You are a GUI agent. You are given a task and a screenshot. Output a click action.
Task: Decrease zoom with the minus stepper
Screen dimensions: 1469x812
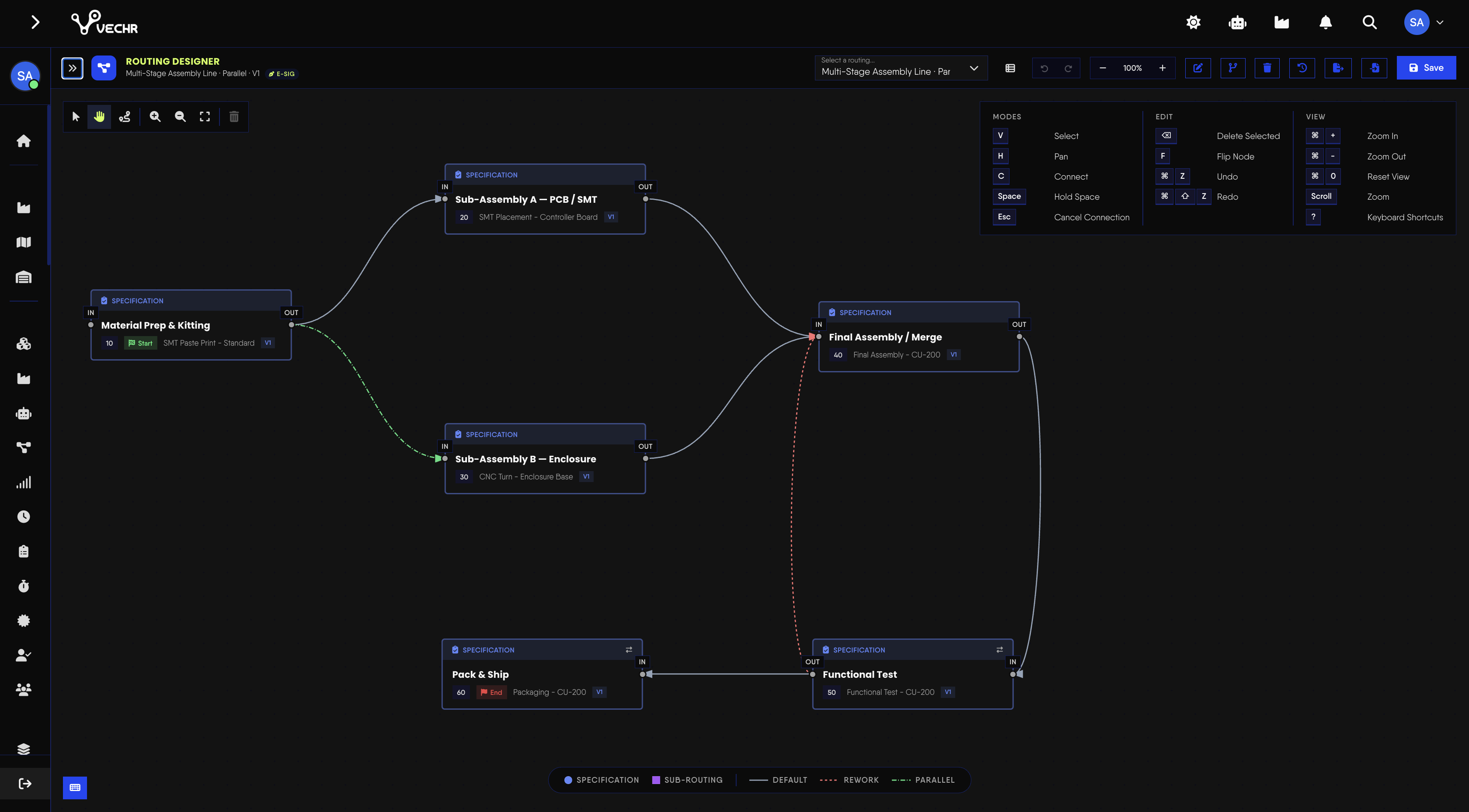click(1102, 68)
